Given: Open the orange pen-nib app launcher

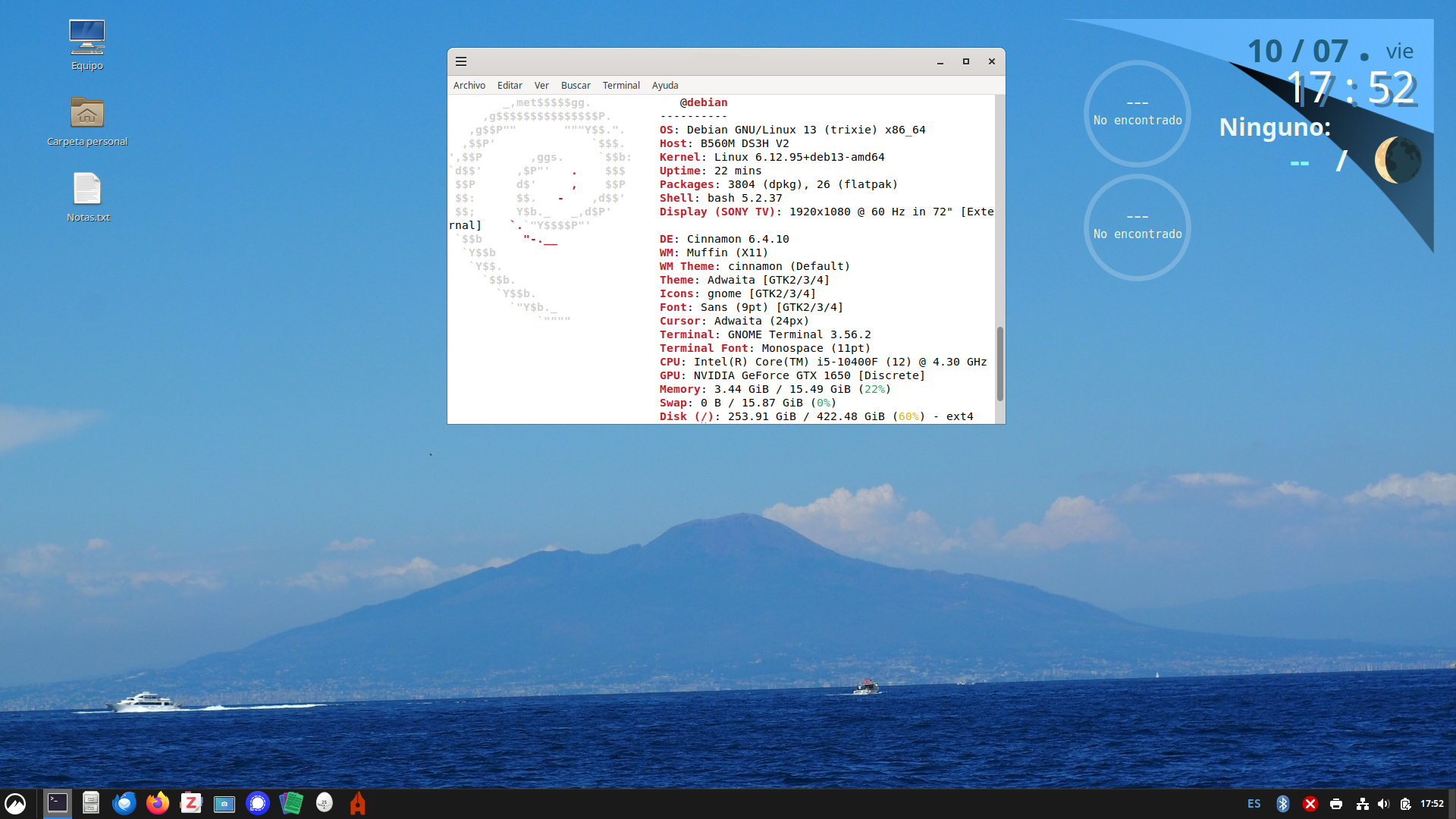Looking at the screenshot, I should (358, 803).
